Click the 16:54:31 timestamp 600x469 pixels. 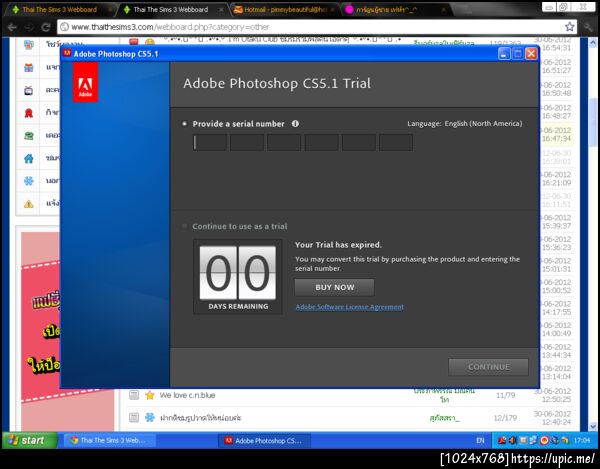click(x=556, y=48)
